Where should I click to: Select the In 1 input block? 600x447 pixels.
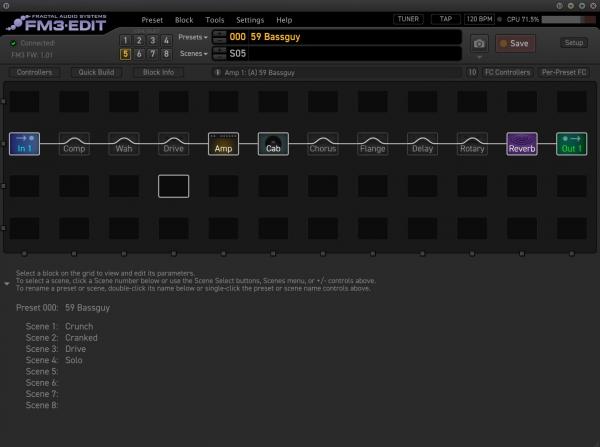pos(24,144)
